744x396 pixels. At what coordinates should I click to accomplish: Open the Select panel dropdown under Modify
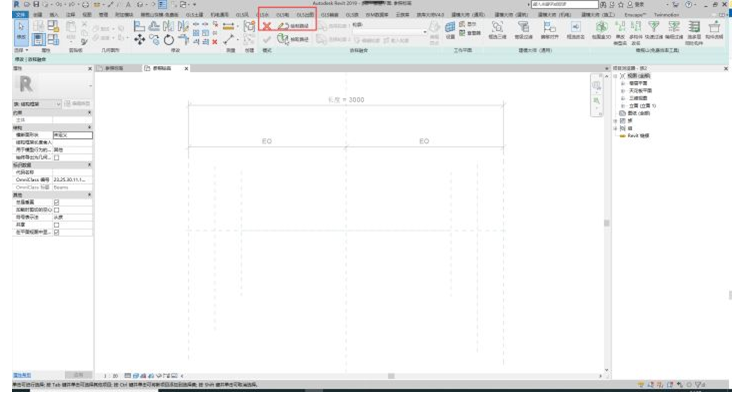pyautogui.click(x=20, y=50)
